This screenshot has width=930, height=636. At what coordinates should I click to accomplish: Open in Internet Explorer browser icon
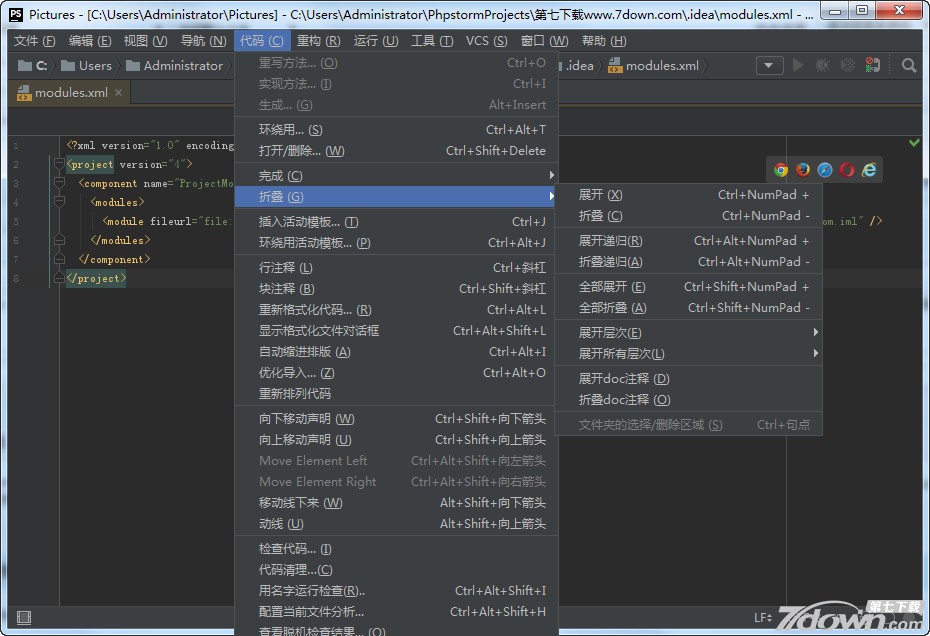pos(870,170)
